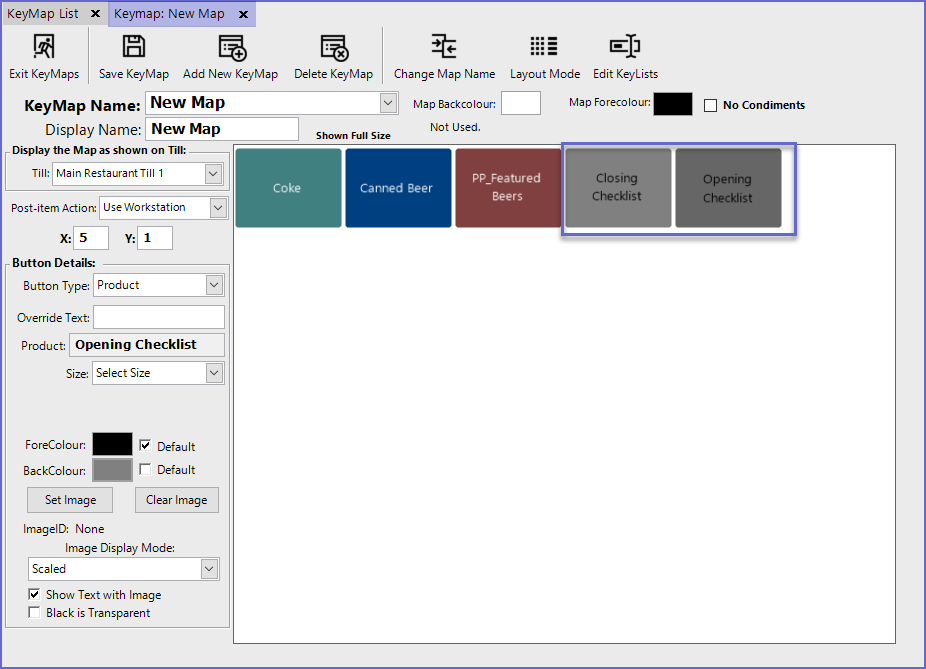Enable Black is Transparent option
Viewport: 926px width, 669px height.
point(36,613)
